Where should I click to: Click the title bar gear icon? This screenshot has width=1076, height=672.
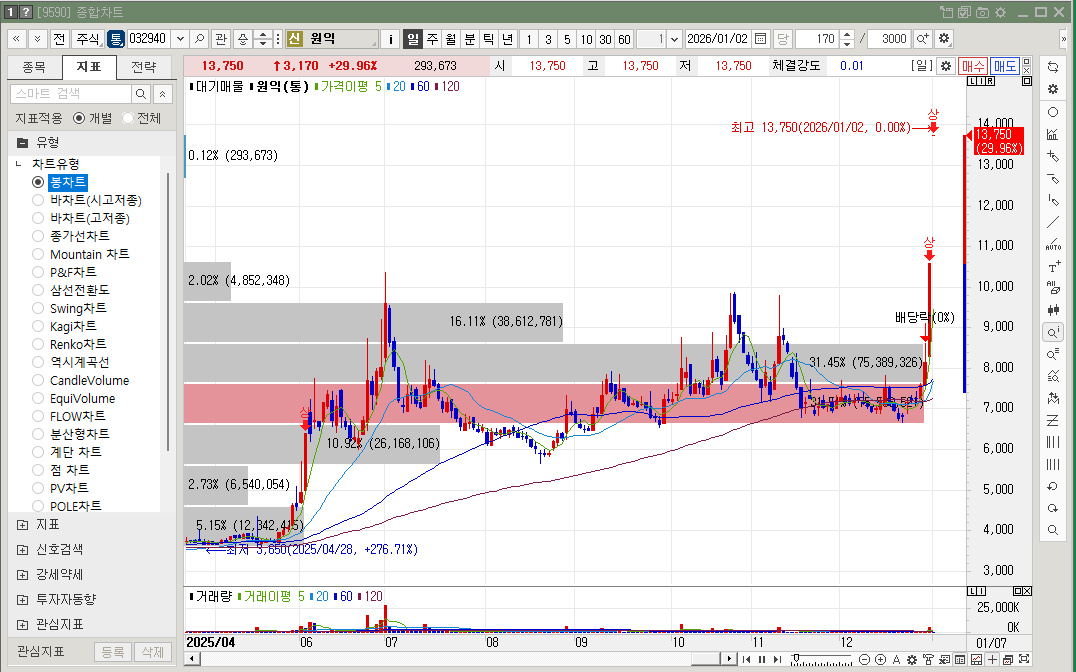[x=1001, y=12]
